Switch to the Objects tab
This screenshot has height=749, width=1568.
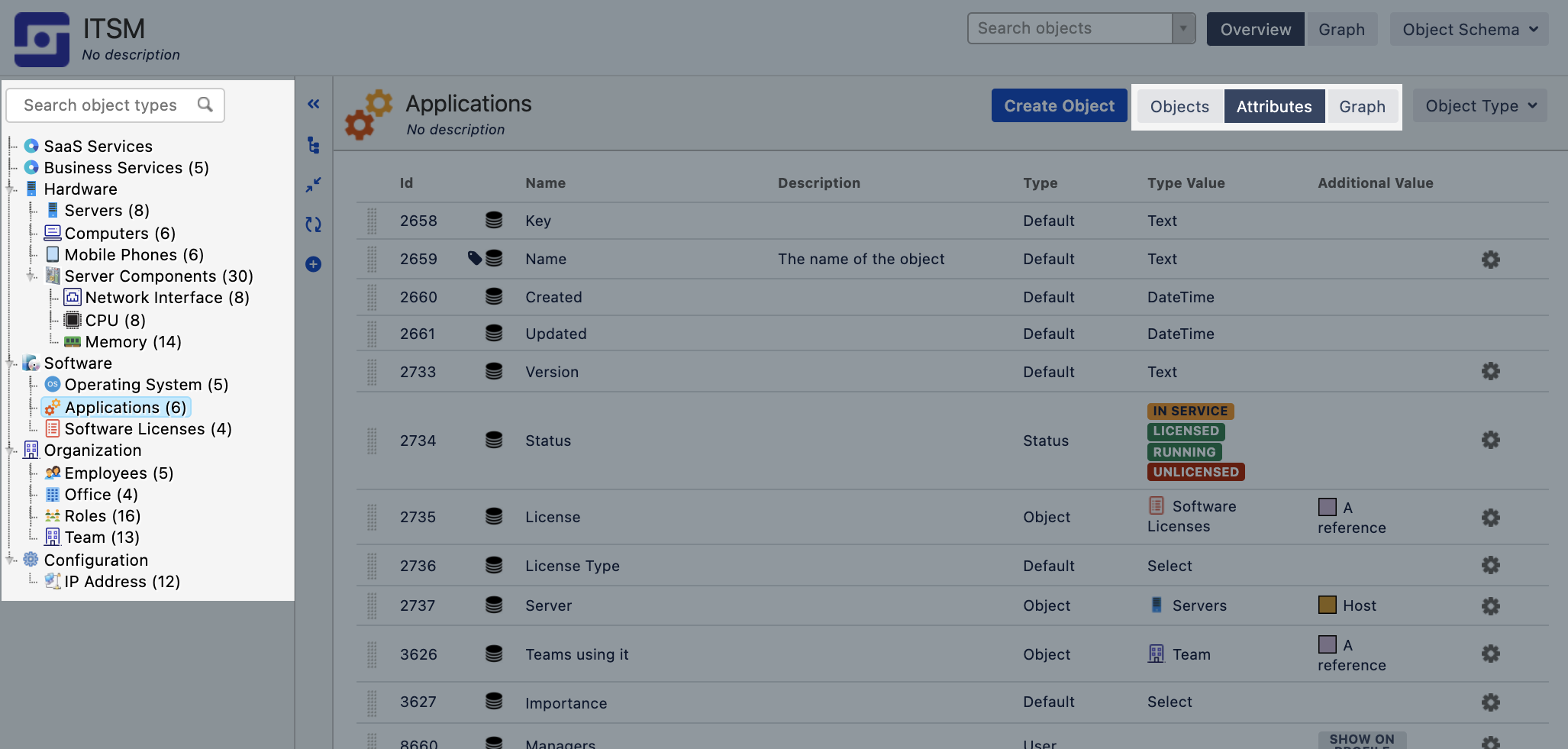(1179, 106)
